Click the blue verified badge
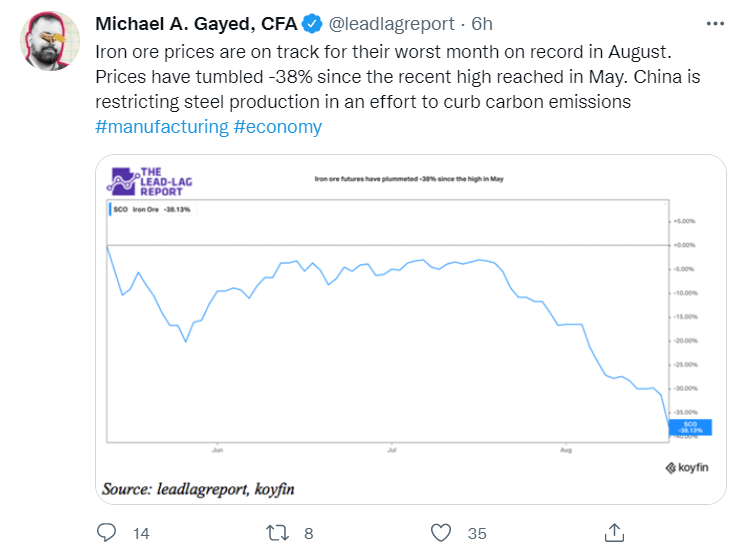This screenshot has height=559, width=748. [x=312, y=23]
